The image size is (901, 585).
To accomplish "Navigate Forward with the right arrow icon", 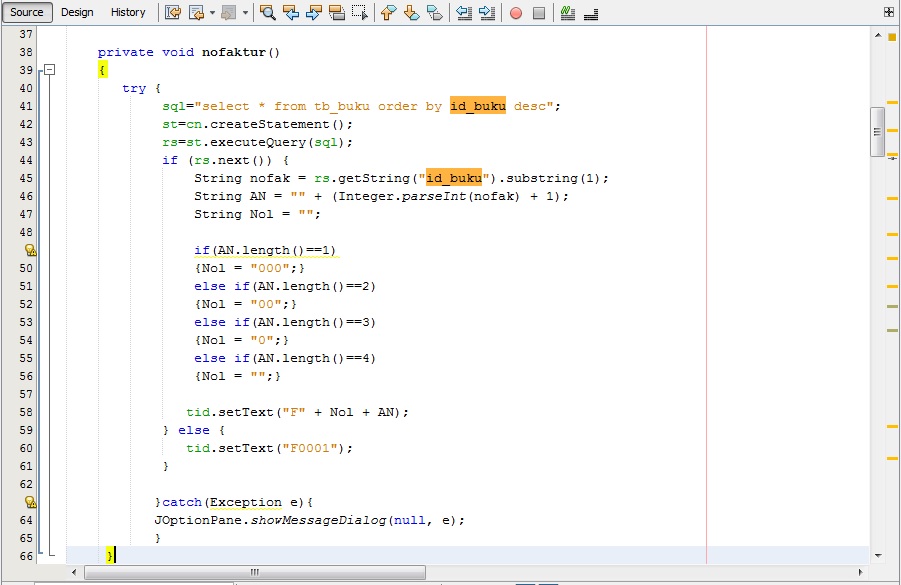I will [x=227, y=12].
